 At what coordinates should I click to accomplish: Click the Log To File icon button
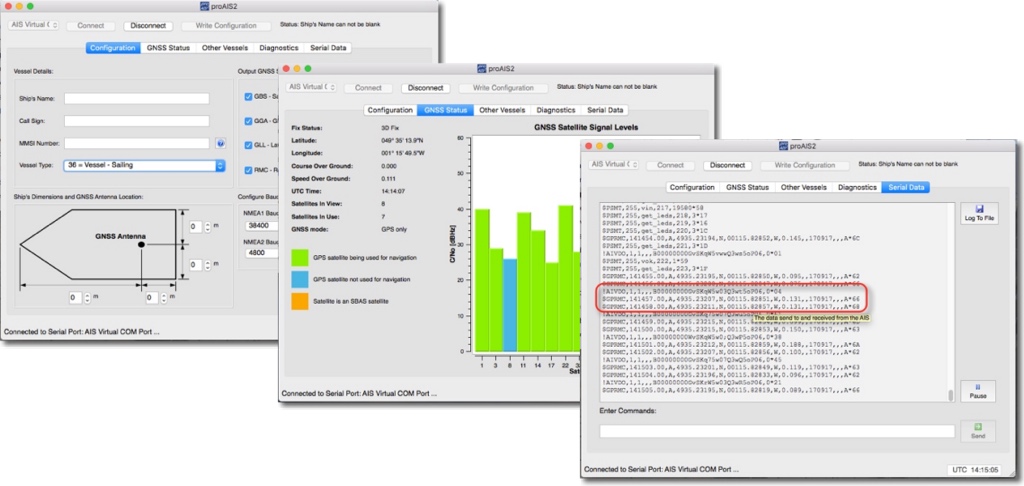coord(978,213)
